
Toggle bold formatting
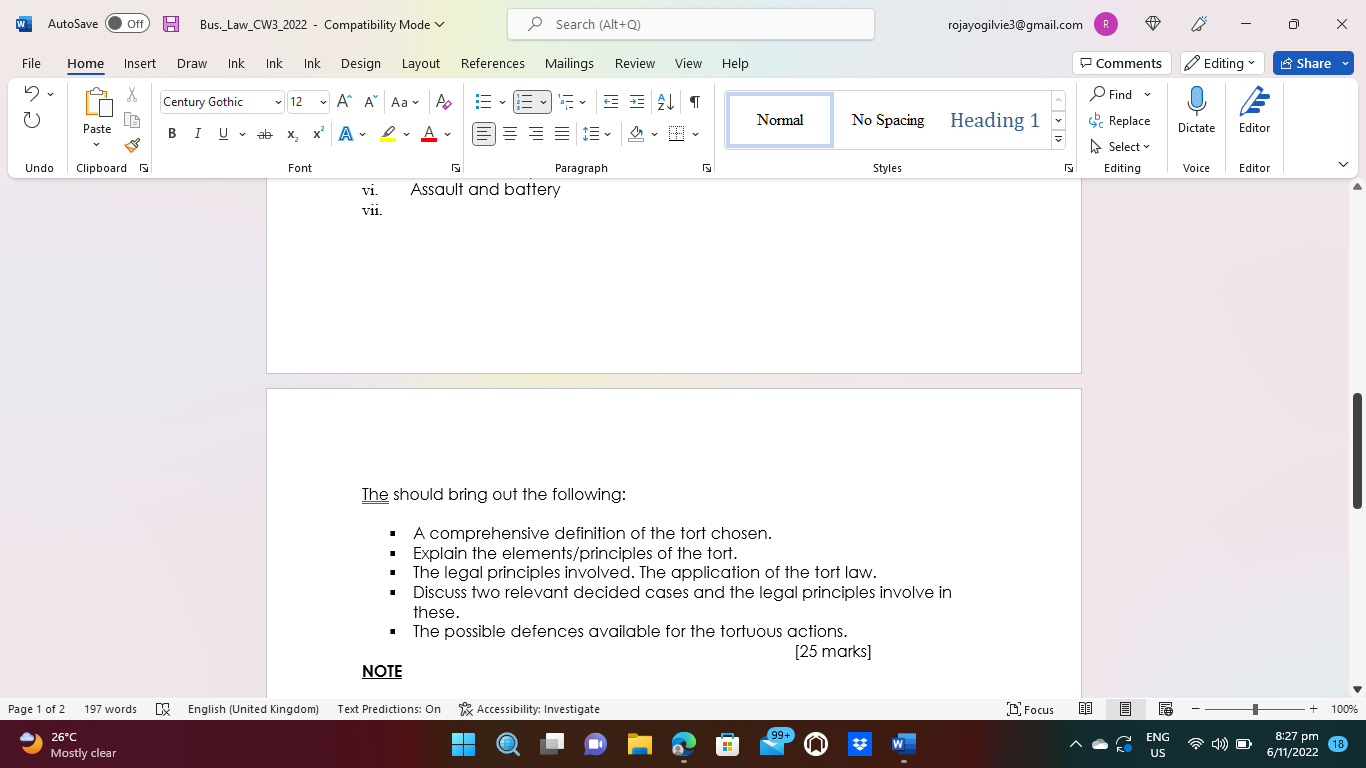(172, 133)
